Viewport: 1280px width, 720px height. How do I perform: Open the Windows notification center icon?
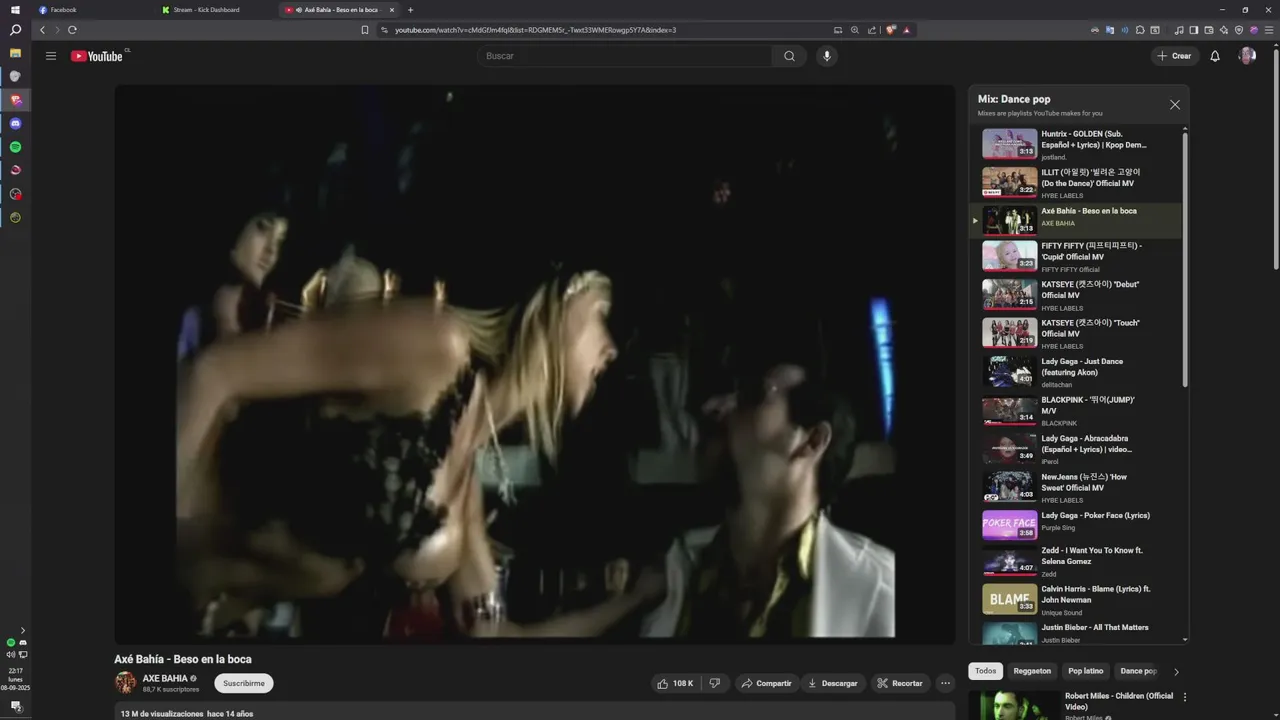tap(15, 706)
